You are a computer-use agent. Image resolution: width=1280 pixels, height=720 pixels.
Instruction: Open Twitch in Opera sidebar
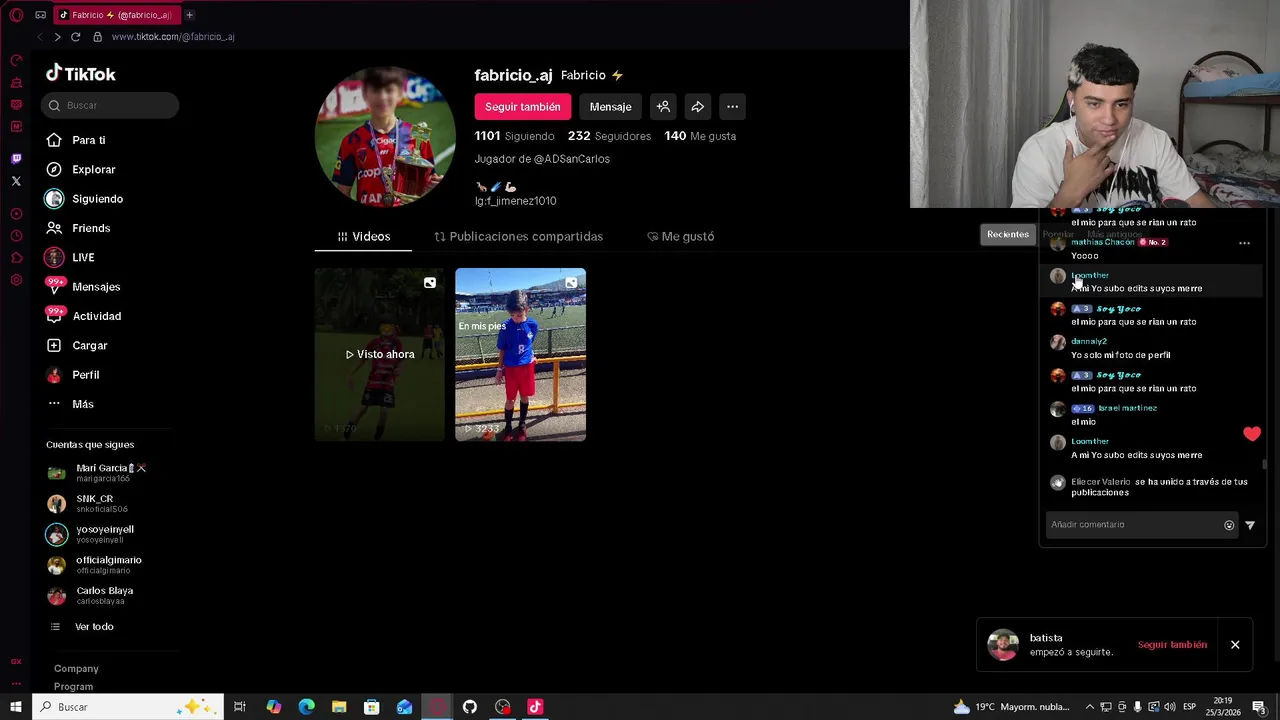pos(16,159)
